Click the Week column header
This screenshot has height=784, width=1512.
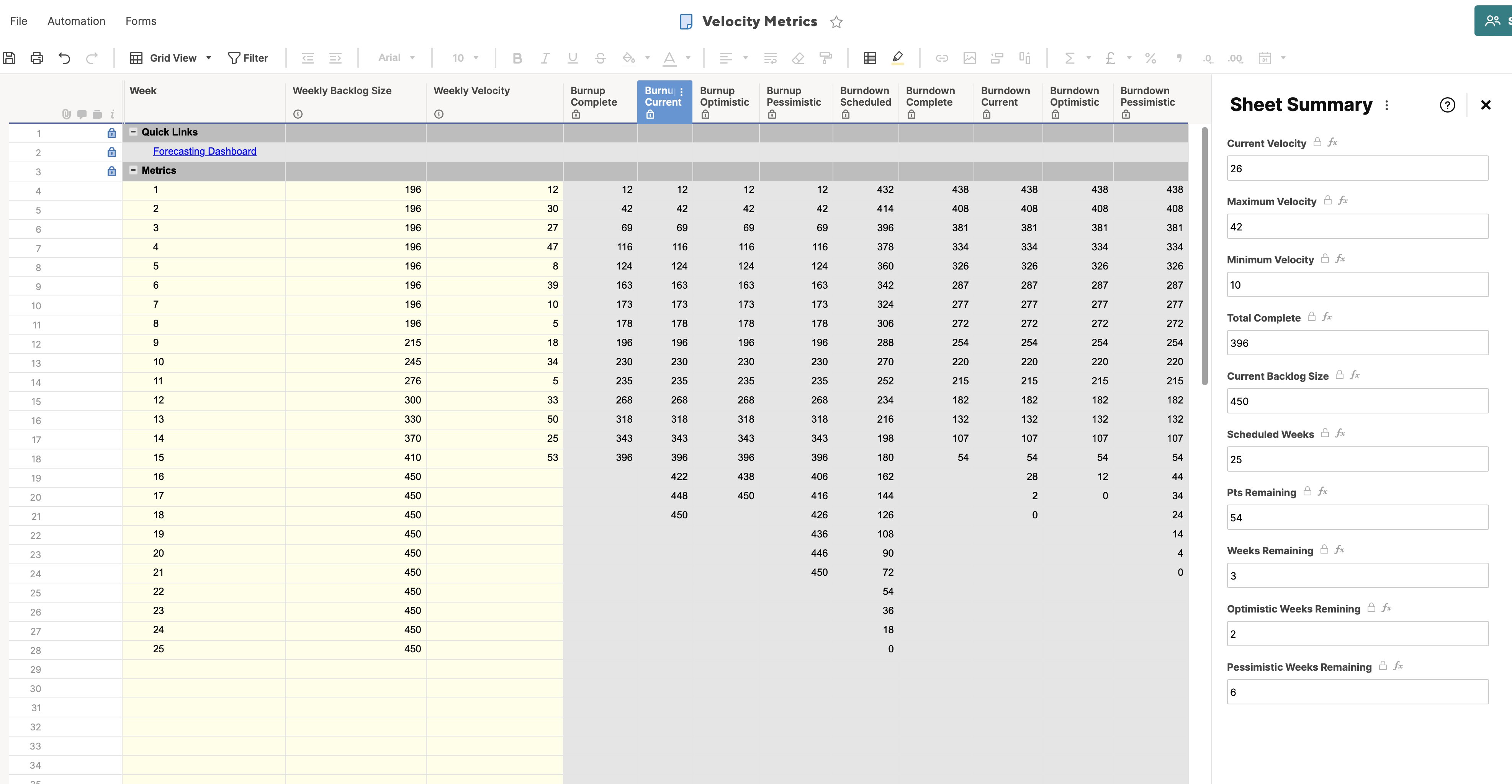pos(204,101)
